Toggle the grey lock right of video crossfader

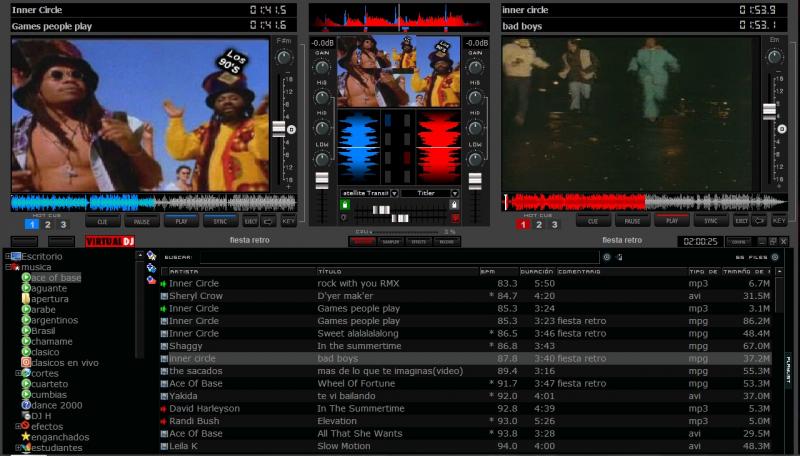(454, 205)
